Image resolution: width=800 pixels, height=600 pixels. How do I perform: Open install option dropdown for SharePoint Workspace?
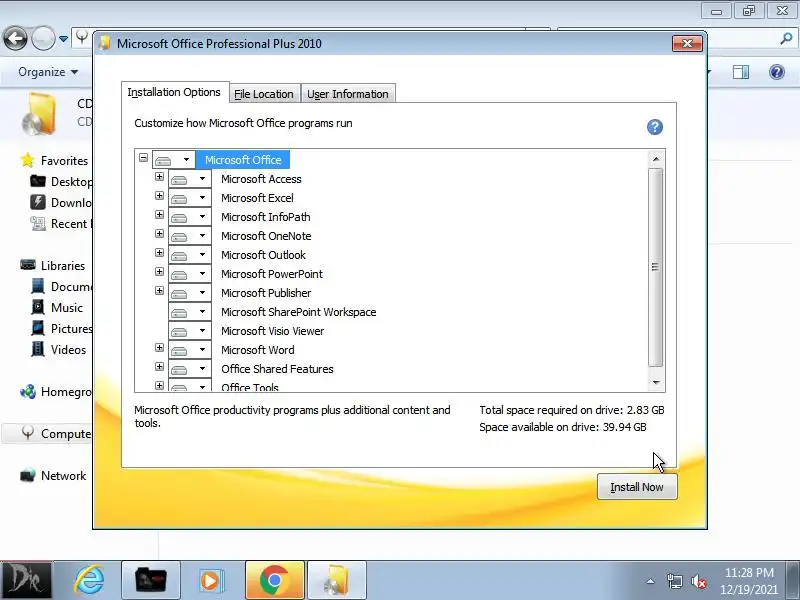pos(203,312)
